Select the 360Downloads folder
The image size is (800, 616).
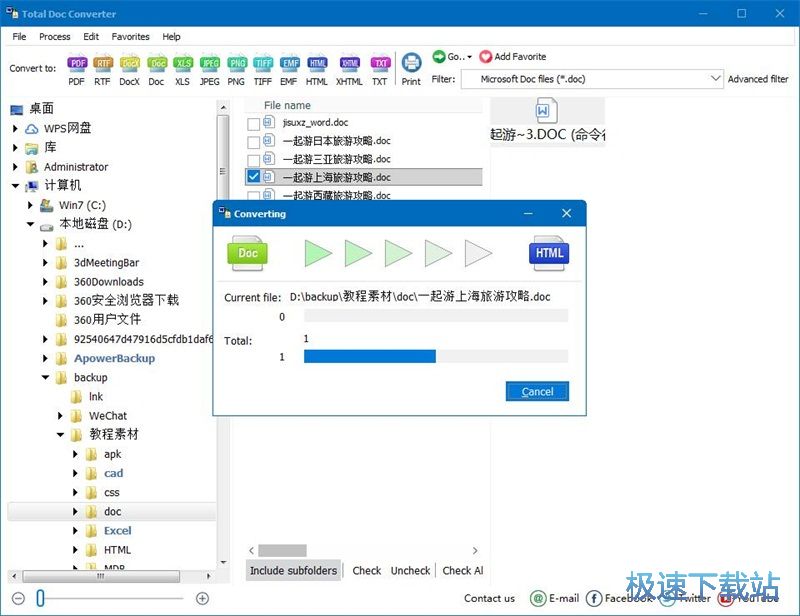pyautogui.click(x=109, y=282)
